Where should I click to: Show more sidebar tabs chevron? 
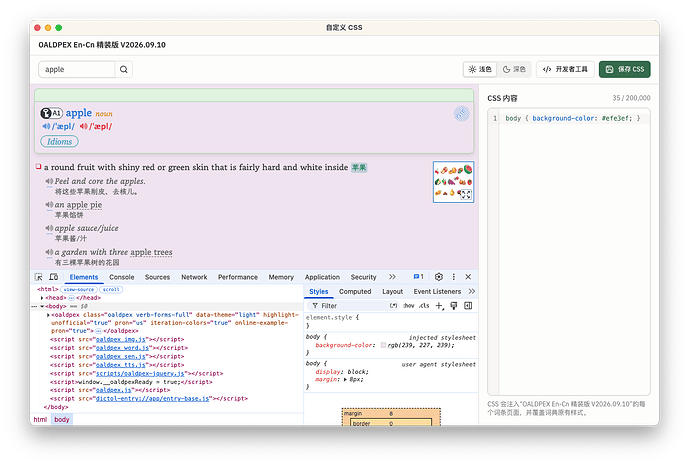pyautogui.click(x=471, y=291)
